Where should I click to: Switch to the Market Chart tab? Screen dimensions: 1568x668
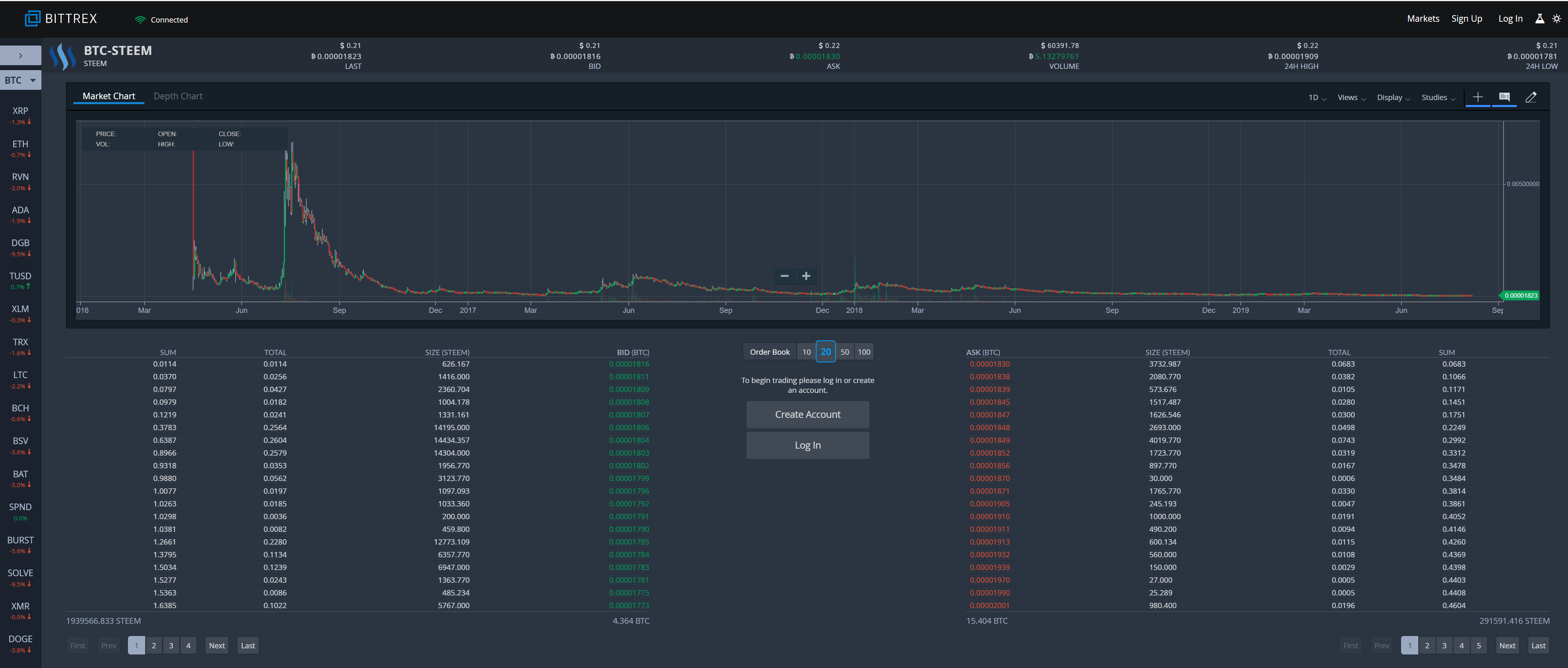click(x=108, y=96)
